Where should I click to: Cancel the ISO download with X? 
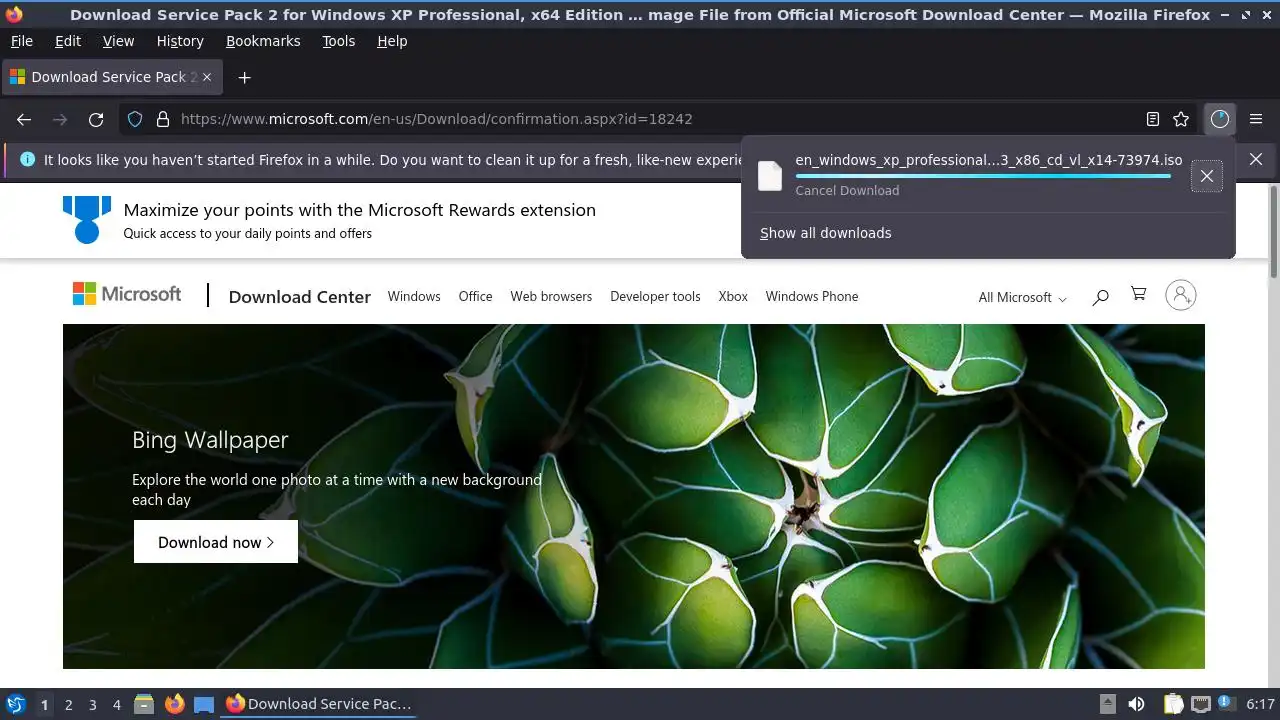[1207, 176]
